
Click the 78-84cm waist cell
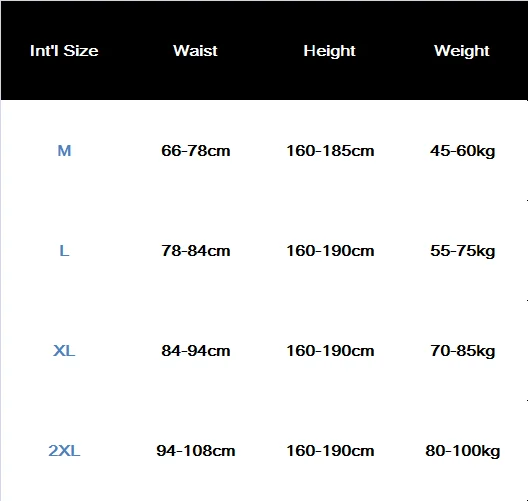(x=196, y=251)
